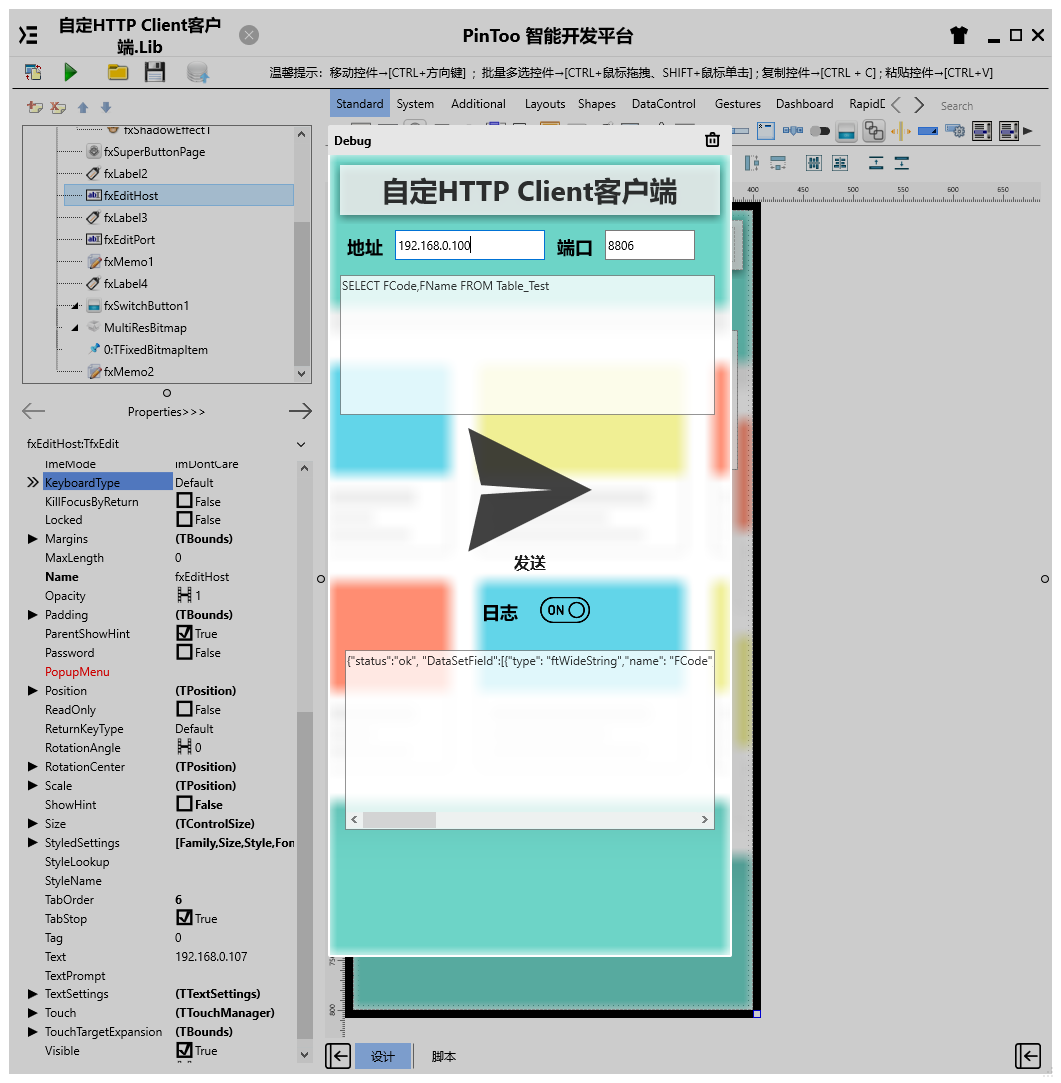Expand the TextSettings property
The width and height of the screenshot is (1061, 1083).
pos(32,994)
